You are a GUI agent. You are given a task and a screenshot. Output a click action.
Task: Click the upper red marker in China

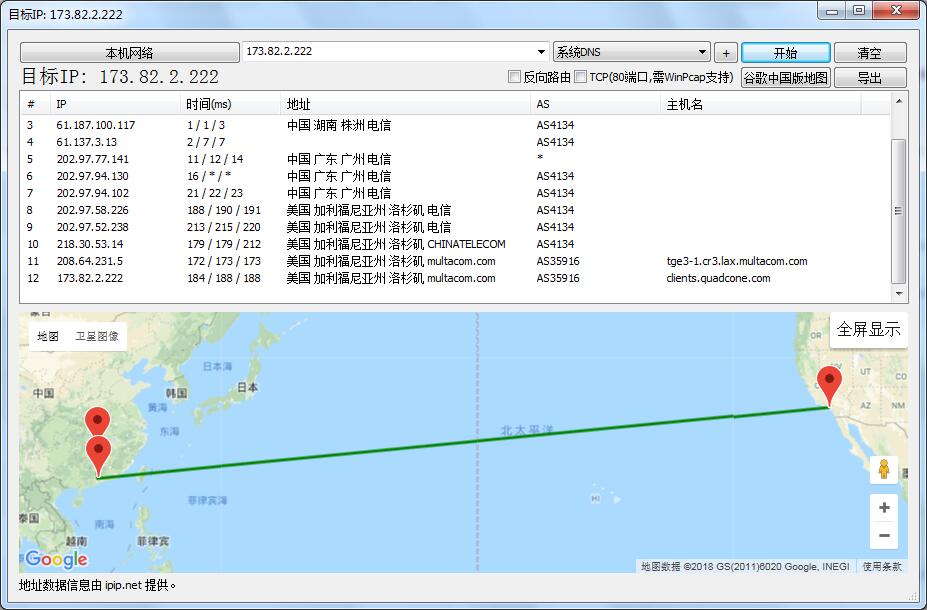(97, 423)
